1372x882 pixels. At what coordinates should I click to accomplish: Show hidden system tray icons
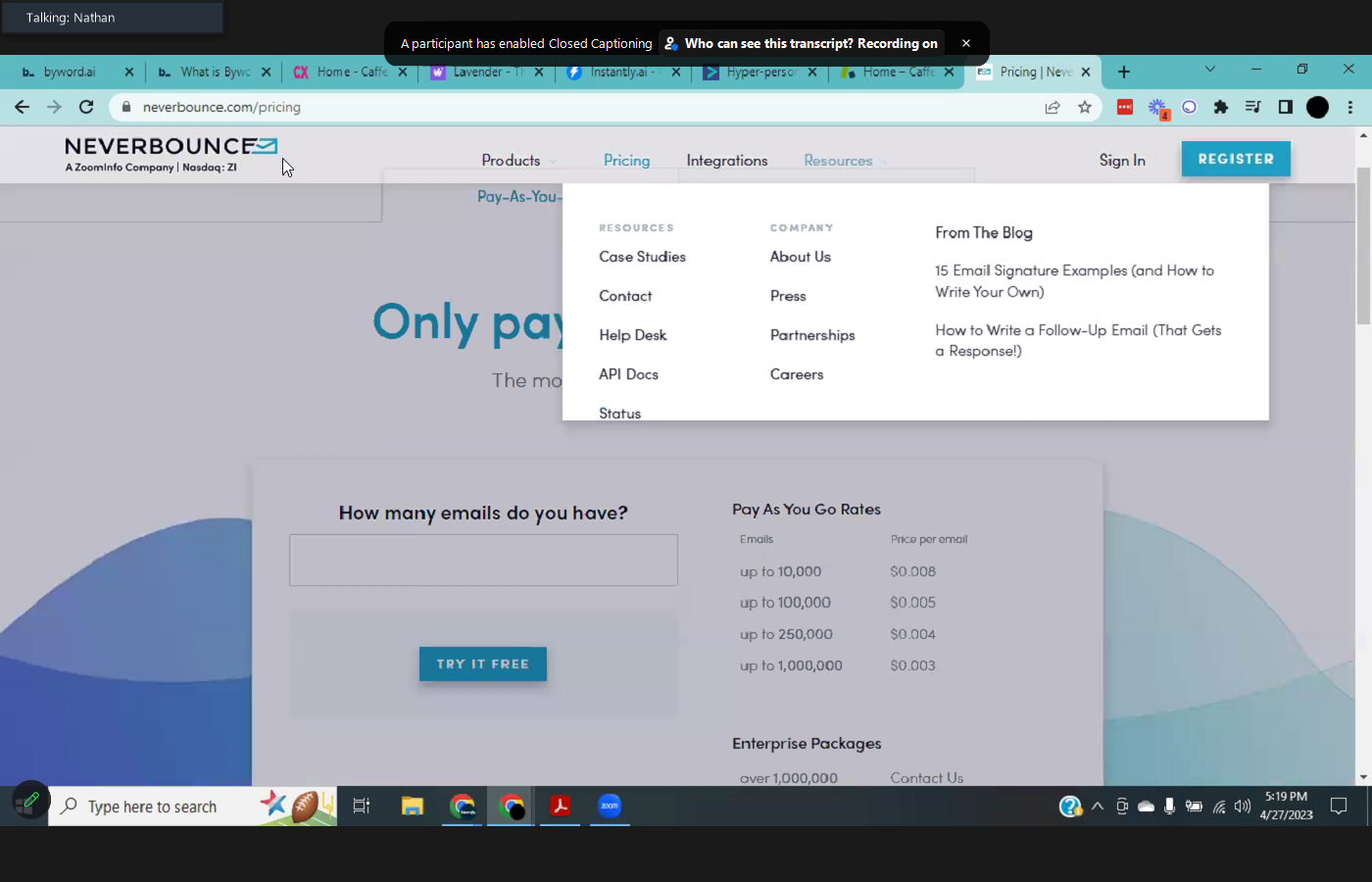point(1098,807)
